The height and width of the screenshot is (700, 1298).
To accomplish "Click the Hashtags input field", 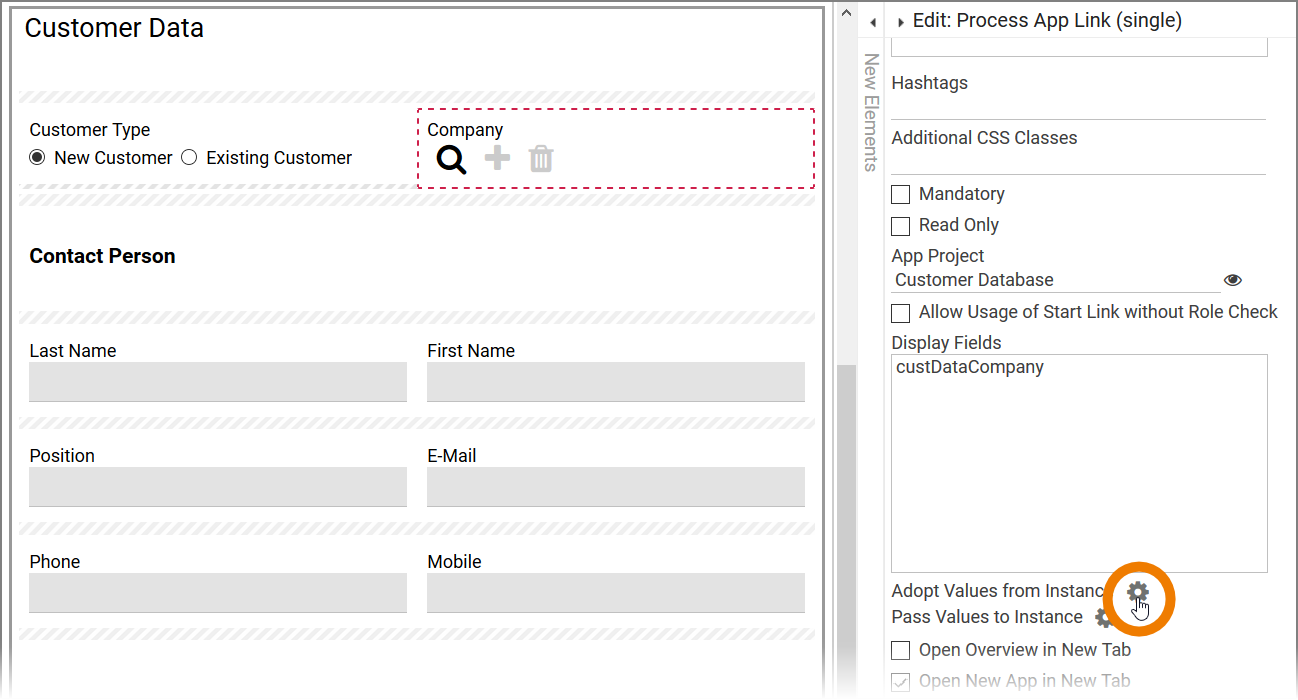I will click(x=1078, y=107).
